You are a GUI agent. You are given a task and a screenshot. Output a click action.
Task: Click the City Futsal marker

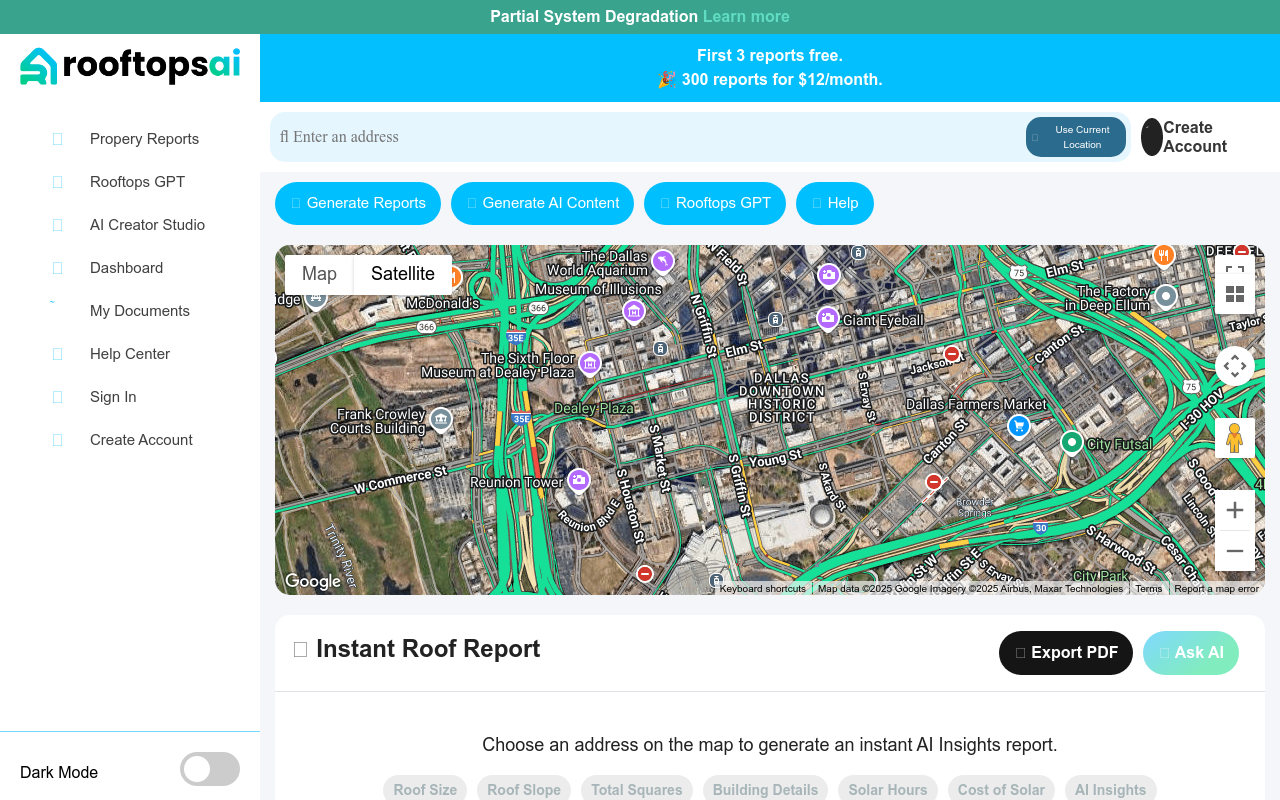(1072, 441)
